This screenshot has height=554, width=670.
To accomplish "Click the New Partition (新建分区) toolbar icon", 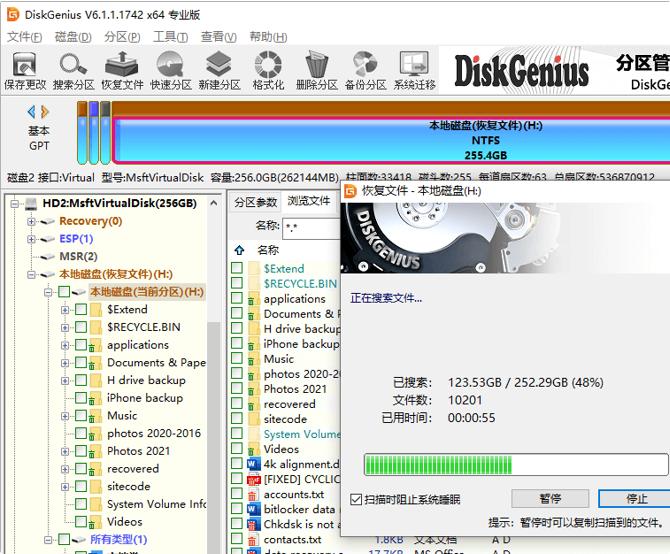I will [x=219, y=70].
